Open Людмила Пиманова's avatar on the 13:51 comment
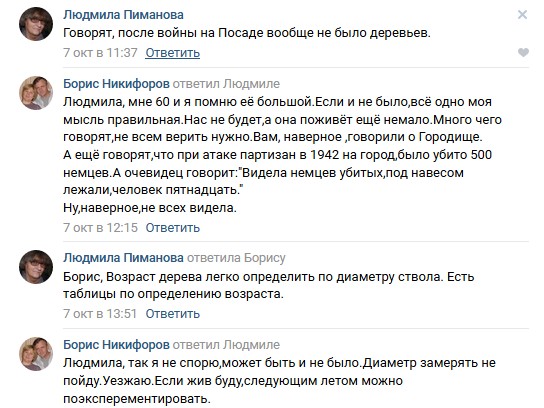544x408 pixels. [36, 267]
